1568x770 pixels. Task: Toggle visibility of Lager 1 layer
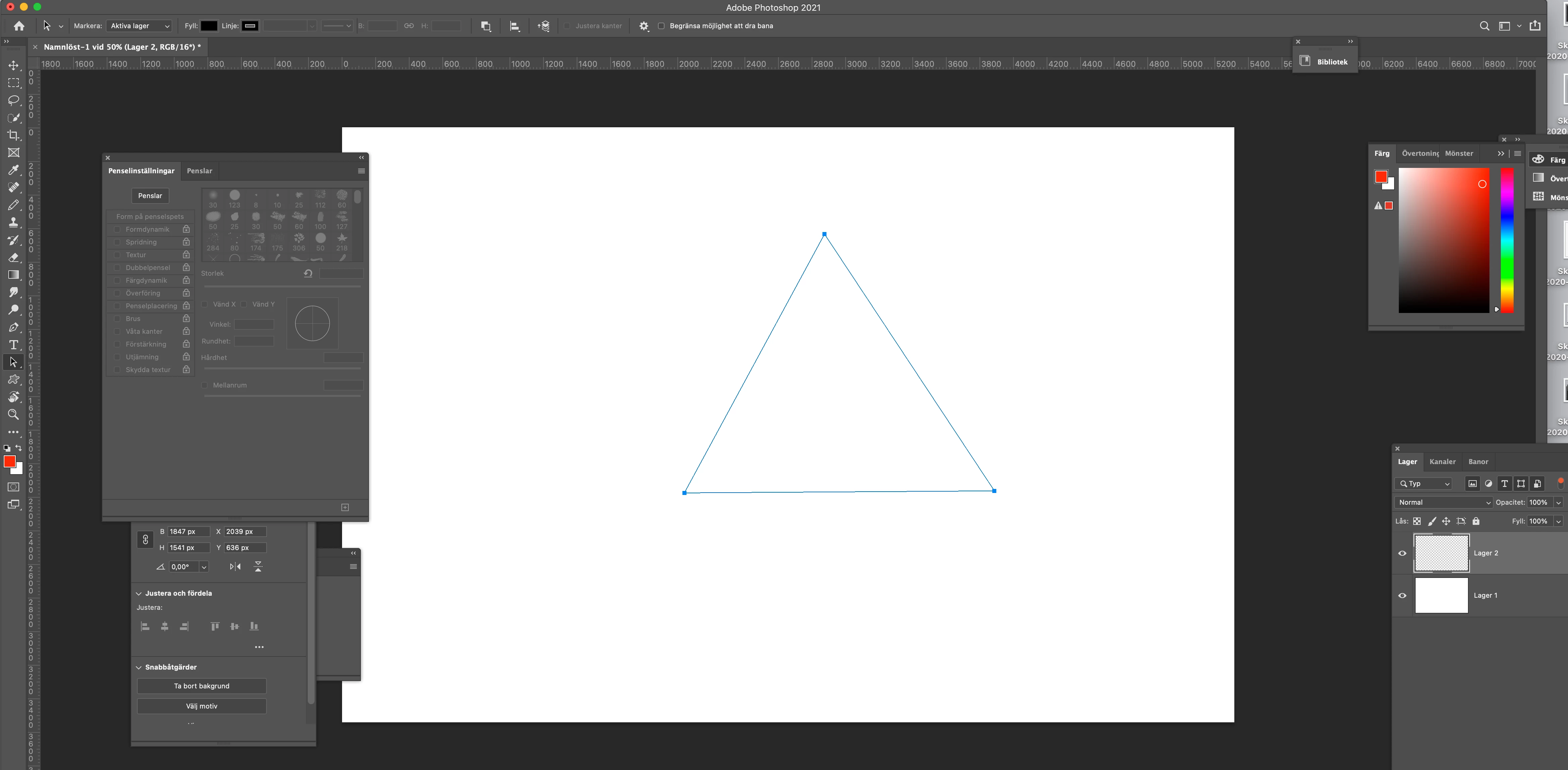(x=1403, y=595)
